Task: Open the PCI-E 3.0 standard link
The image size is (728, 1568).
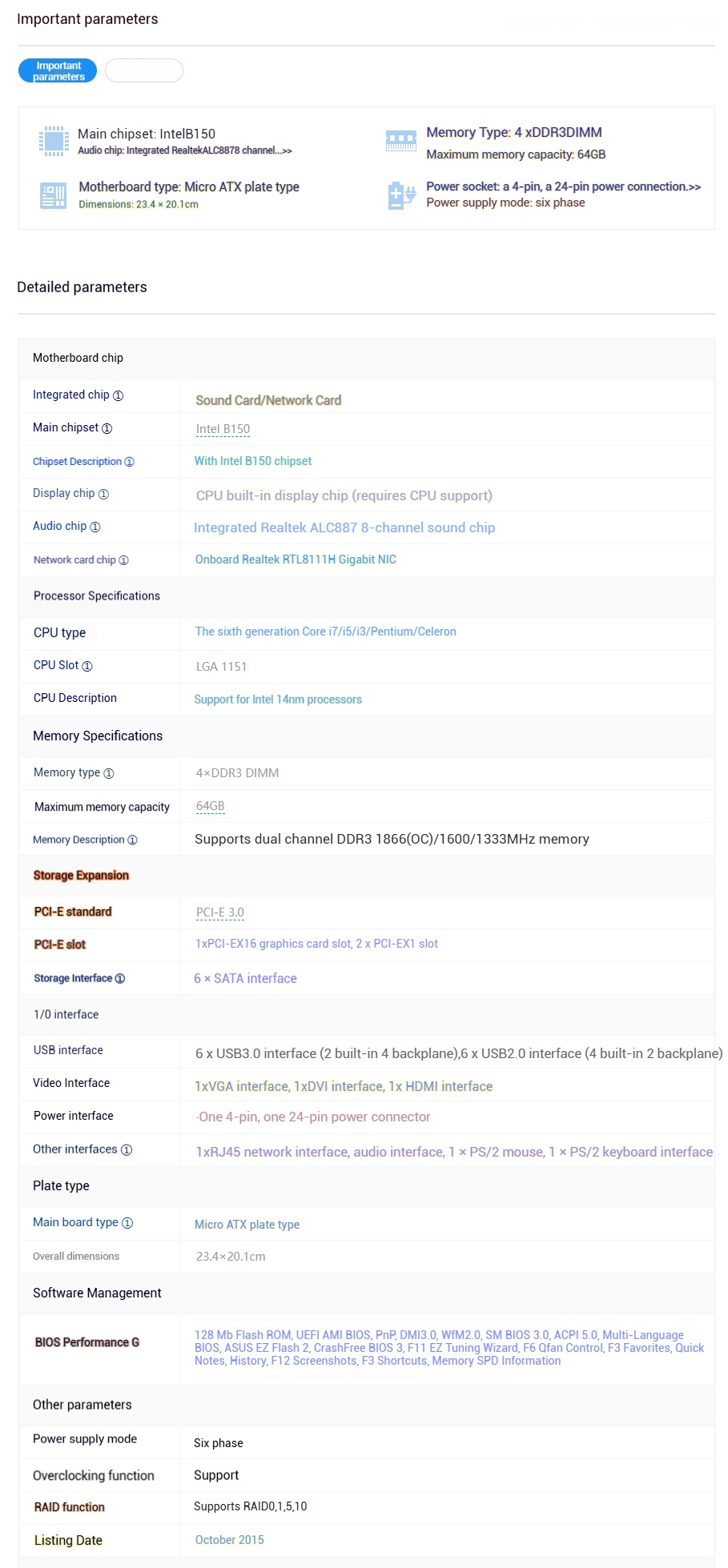Action: point(220,912)
